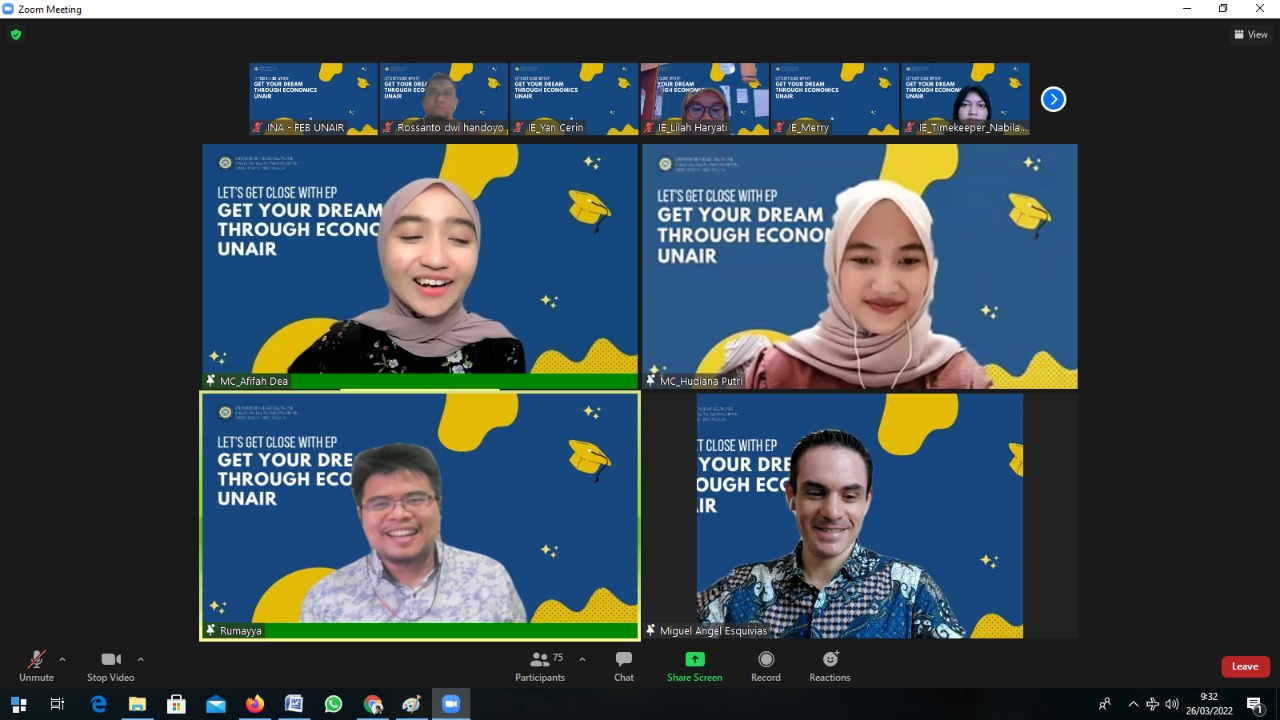Open Firefox from the taskbar
This screenshot has width=1280, height=720.
255,704
